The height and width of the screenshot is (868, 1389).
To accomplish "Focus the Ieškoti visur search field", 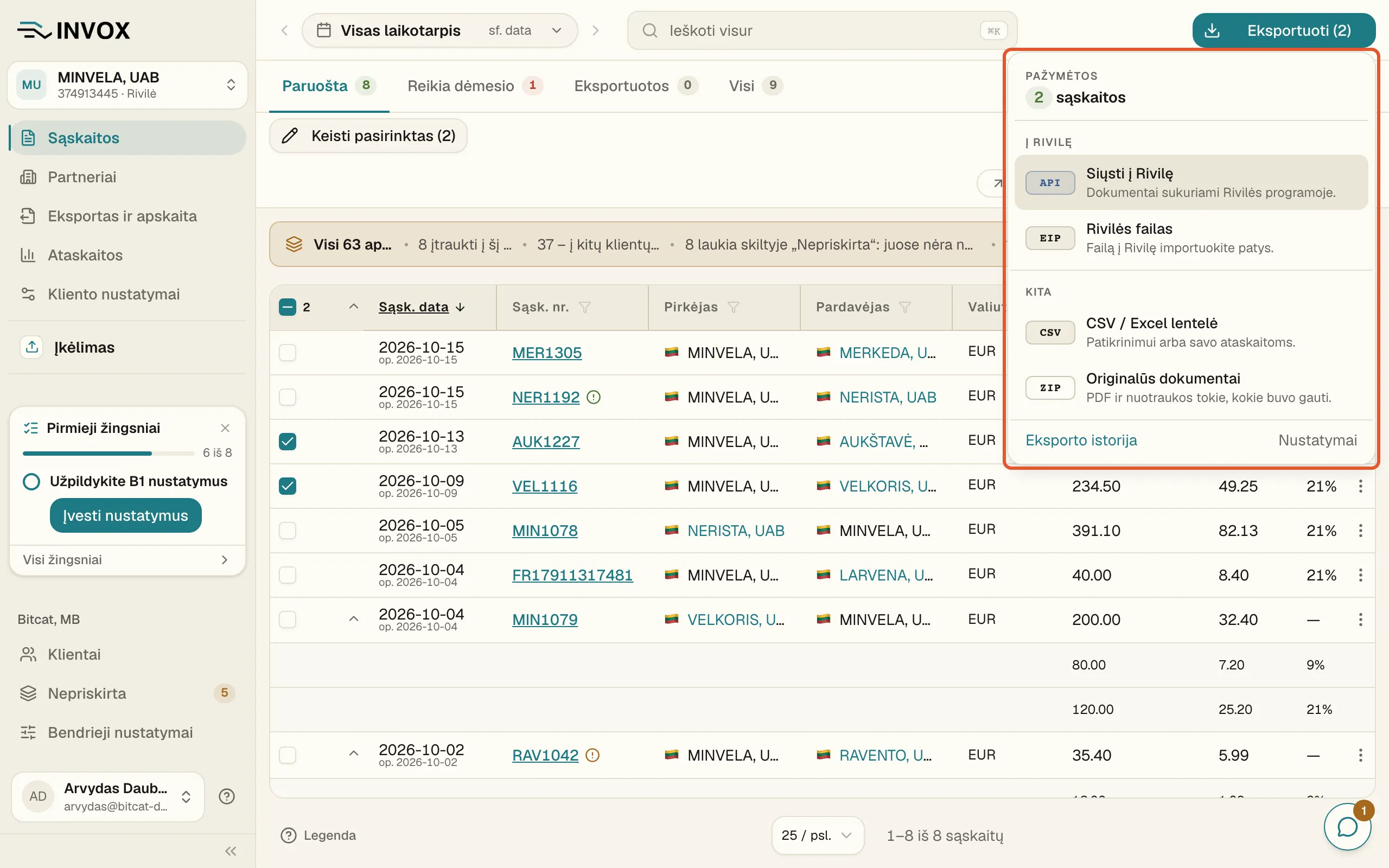I will 822,30.
